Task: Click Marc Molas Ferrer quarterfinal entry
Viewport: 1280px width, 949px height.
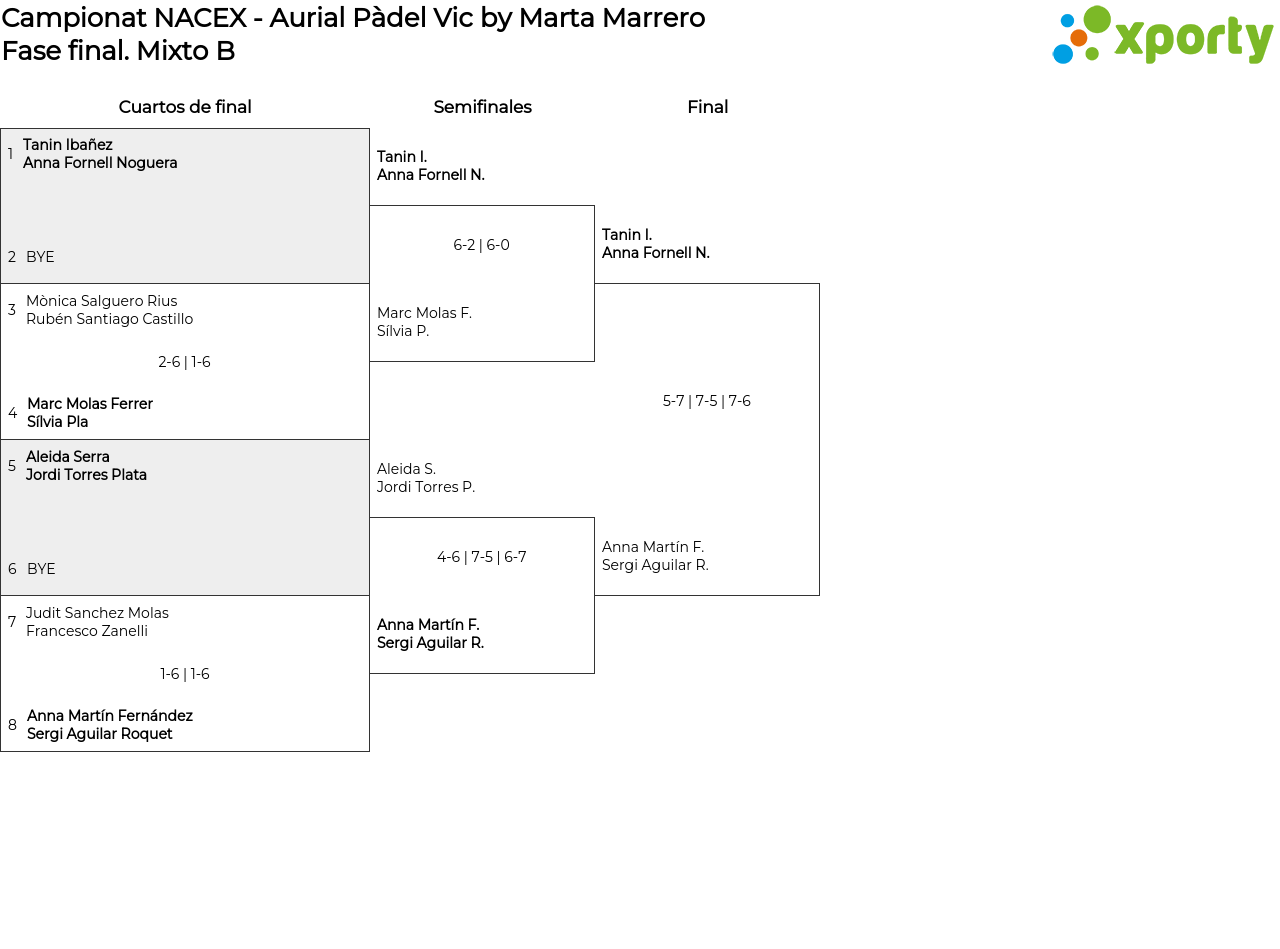Action: [x=90, y=404]
